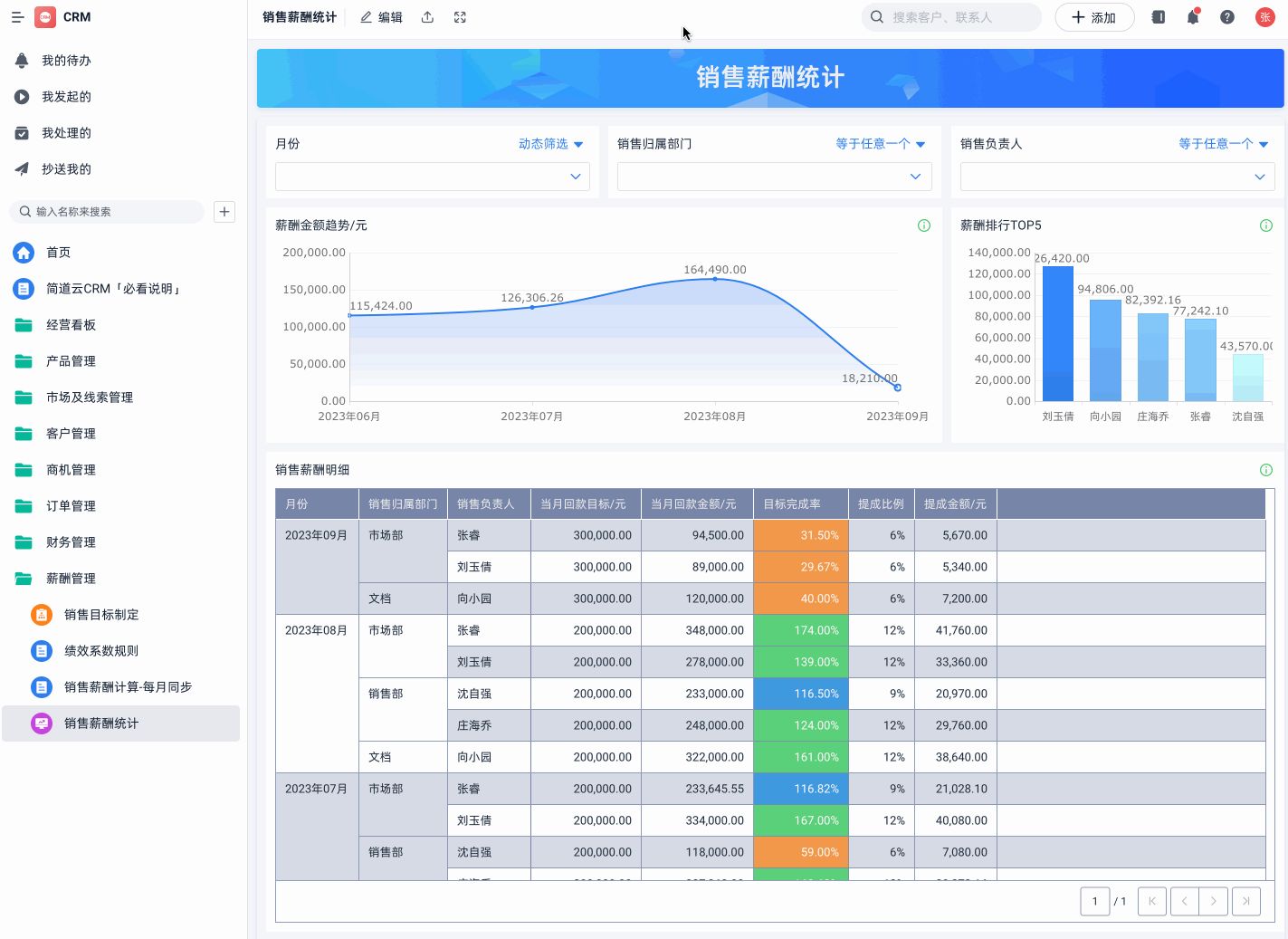Click the CRM app logo icon
Image resolution: width=1288 pixels, height=939 pixels.
tap(45, 17)
